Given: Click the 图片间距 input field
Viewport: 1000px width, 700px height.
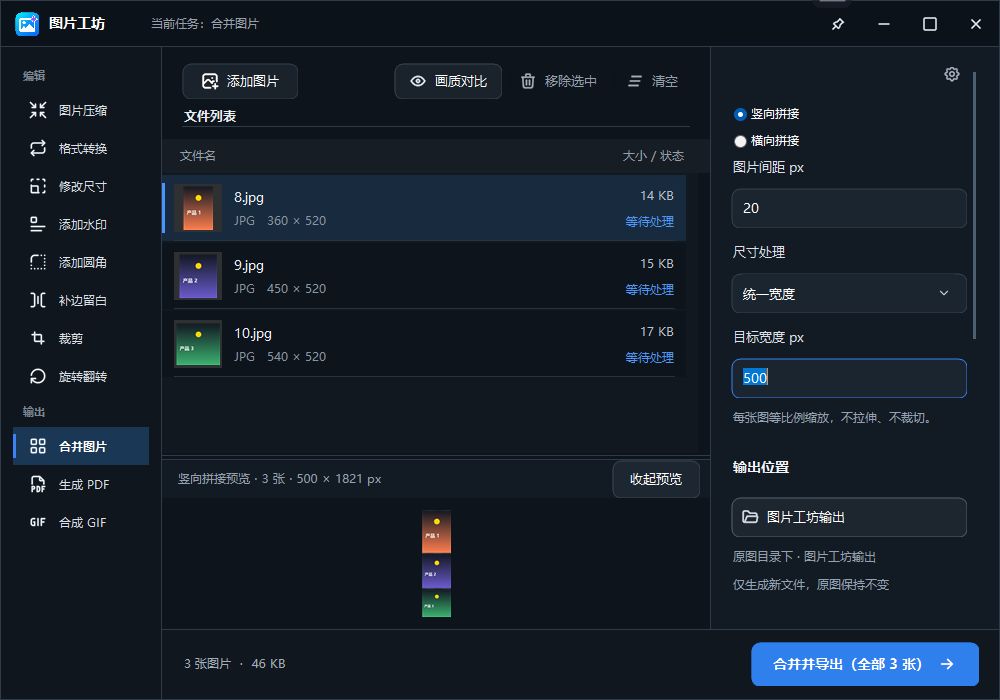Looking at the screenshot, I should click(x=849, y=208).
